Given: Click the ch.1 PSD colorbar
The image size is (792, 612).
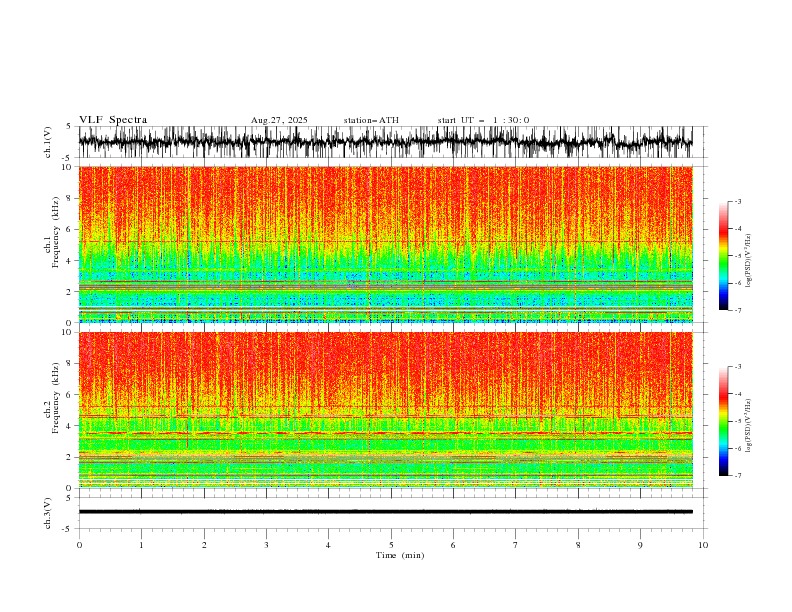Looking at the screenshot, I should (x=723, y=256).
